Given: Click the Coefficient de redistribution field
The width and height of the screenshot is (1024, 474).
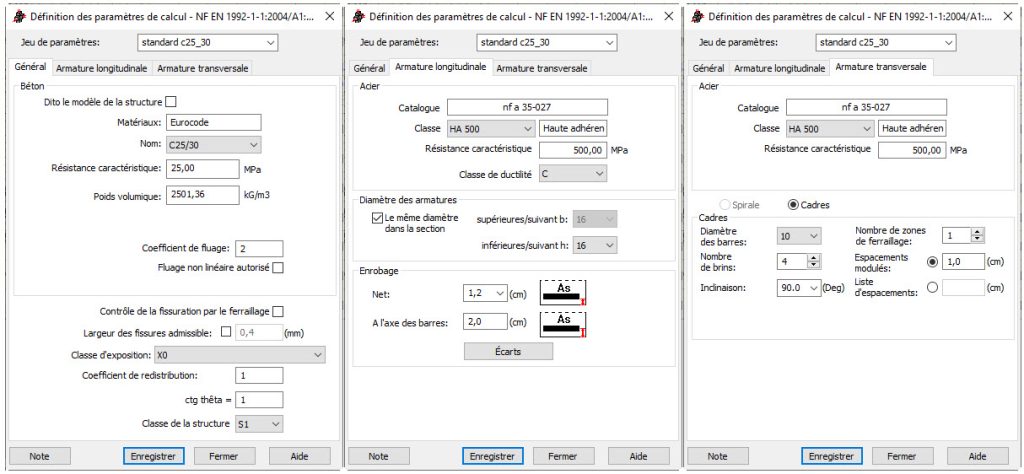Looking at the screenshot, I should click(259, 375).
